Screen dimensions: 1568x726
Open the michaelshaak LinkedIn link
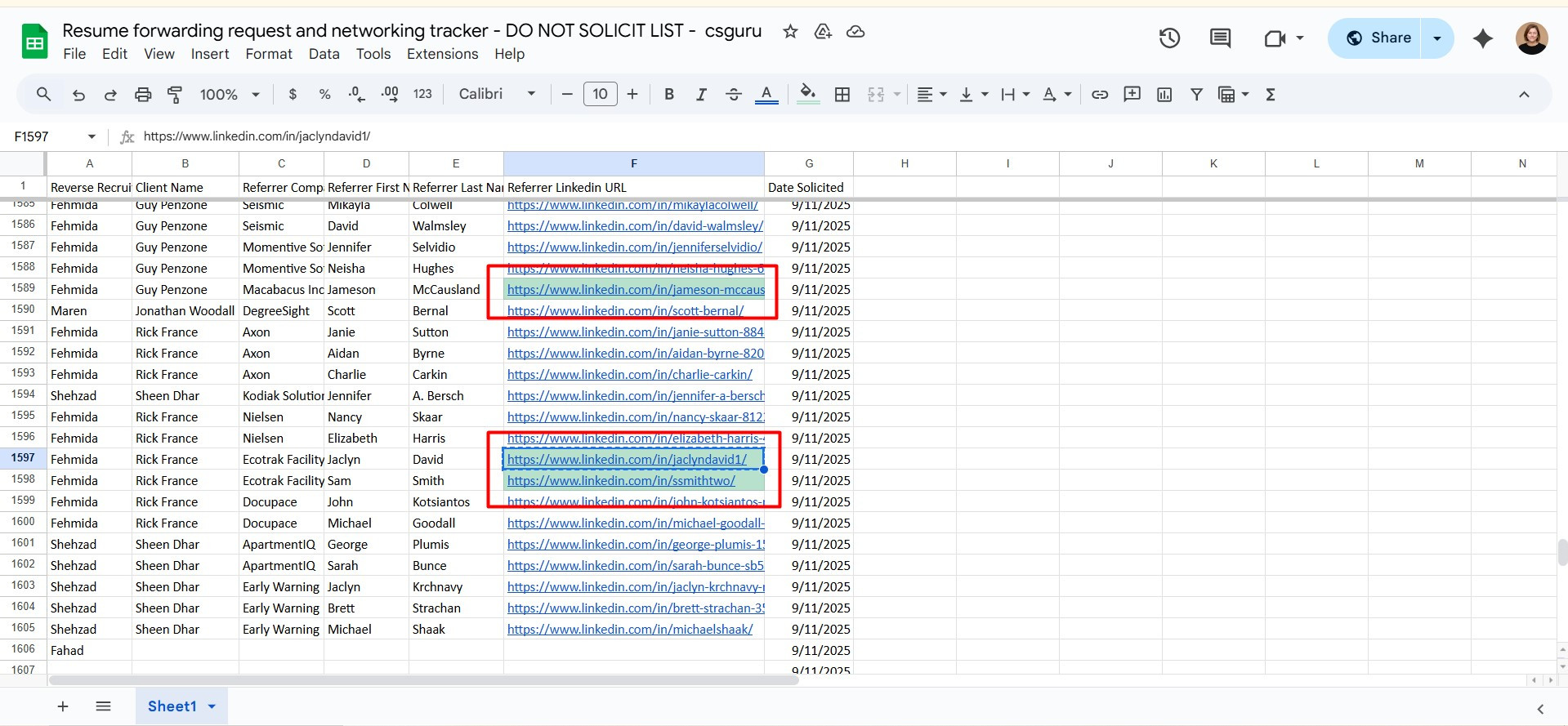(629, 629)
